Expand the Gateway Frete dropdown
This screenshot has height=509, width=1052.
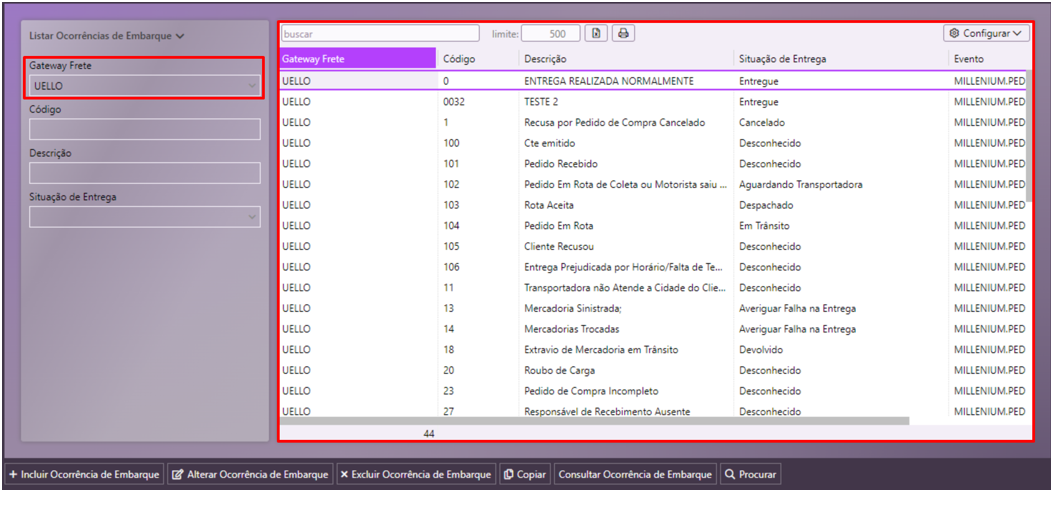[145, 86]
